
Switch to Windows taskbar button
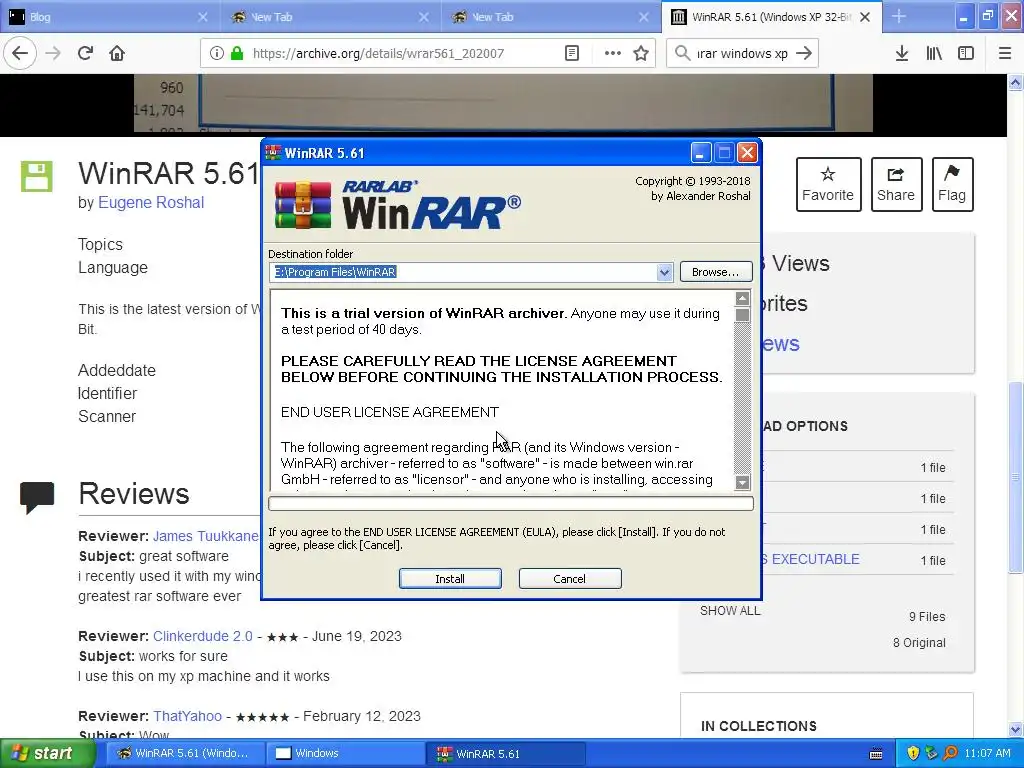click(x=344, y=754)
